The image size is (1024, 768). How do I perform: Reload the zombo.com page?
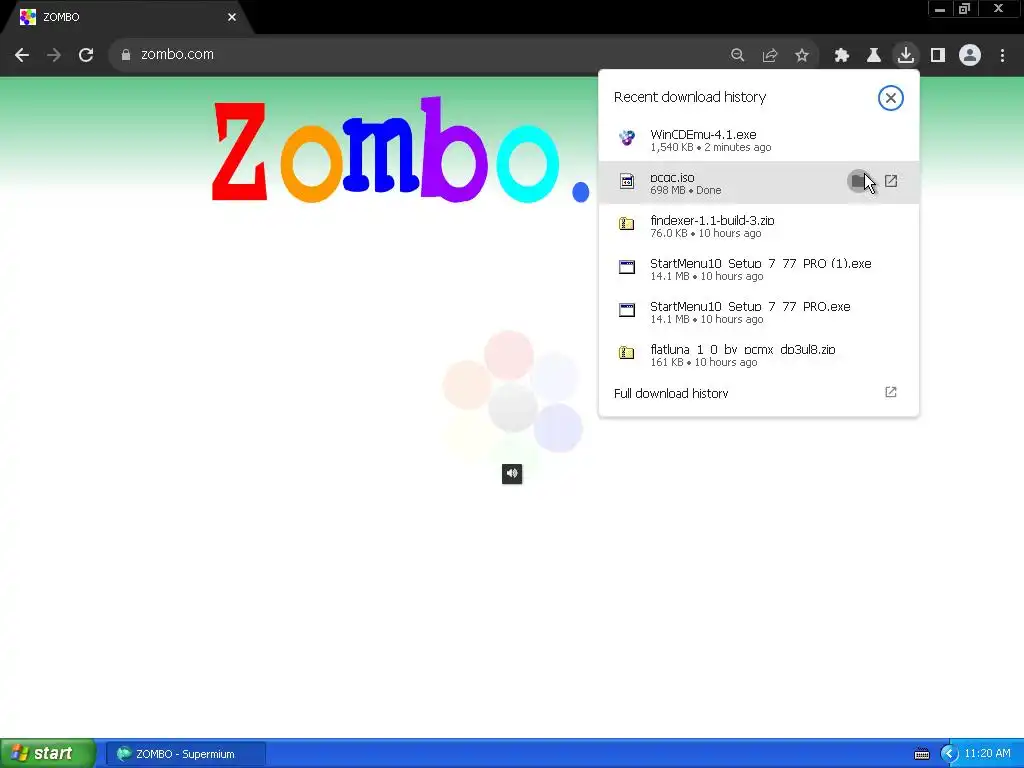click(x=86, y=55)
